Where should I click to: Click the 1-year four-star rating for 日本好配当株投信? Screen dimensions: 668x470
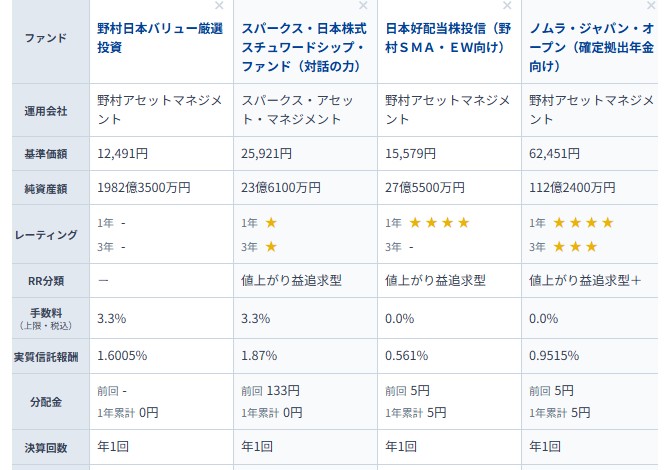click(x=439, y=222)
